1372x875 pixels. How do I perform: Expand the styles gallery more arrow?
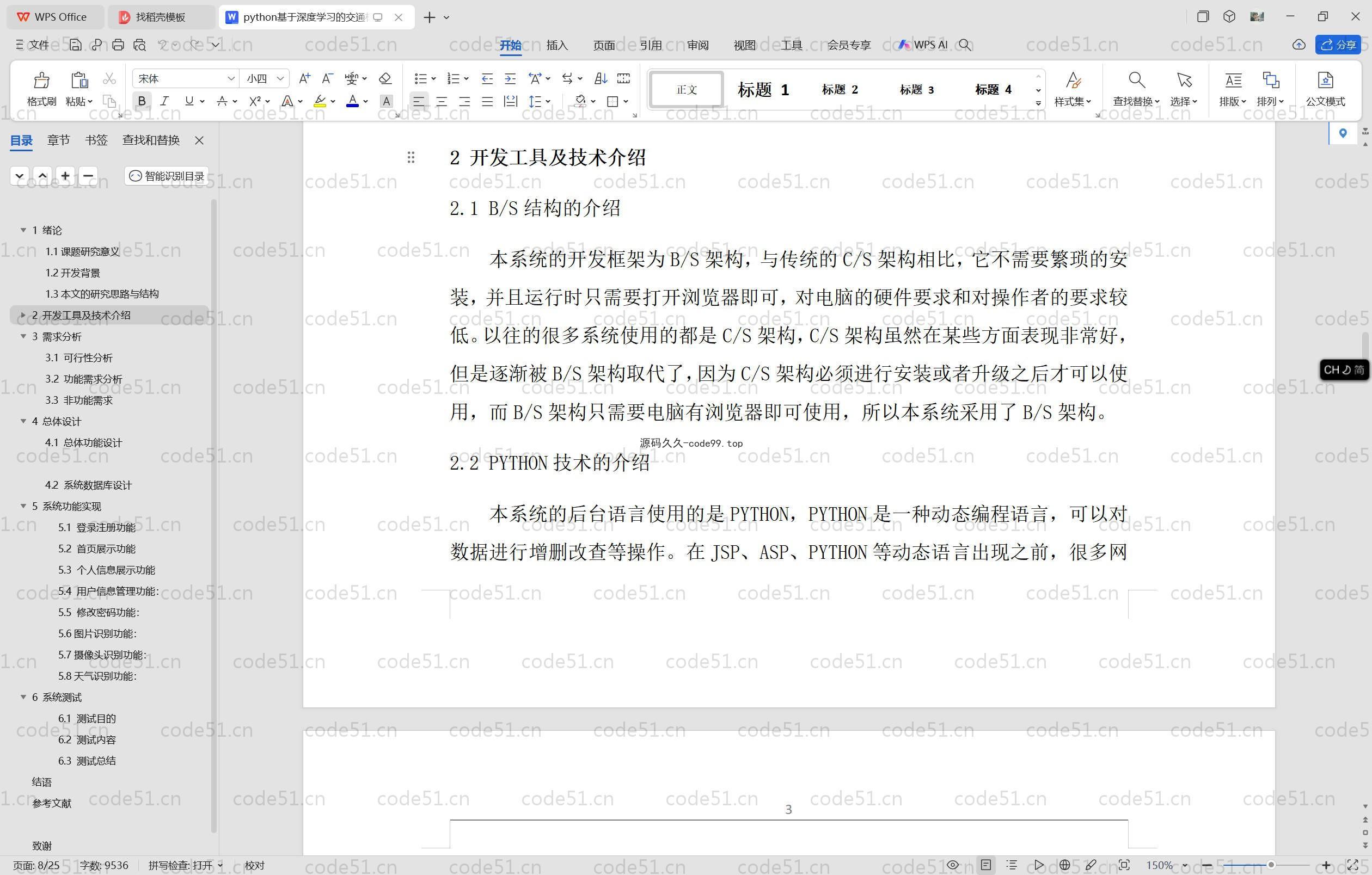pos(1038,103)
